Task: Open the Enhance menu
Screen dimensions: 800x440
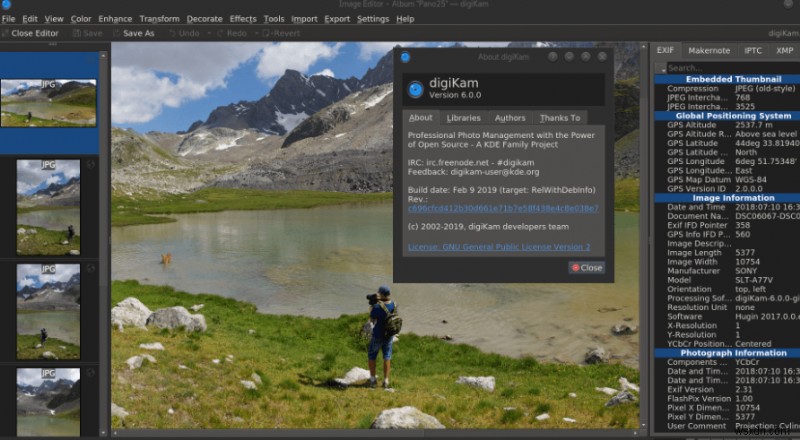Action: point(115,19)
